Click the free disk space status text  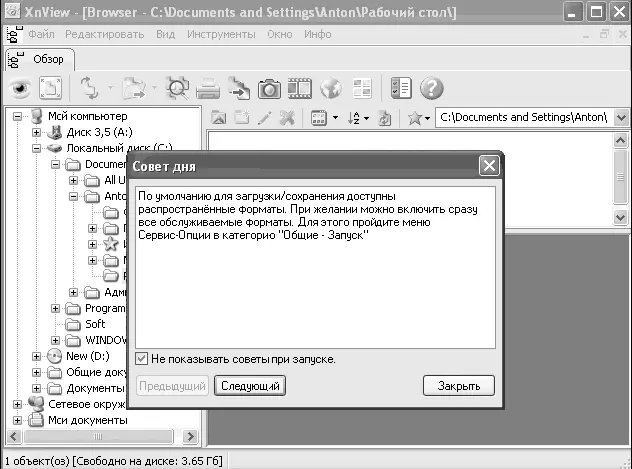click(x=148, y=461)
